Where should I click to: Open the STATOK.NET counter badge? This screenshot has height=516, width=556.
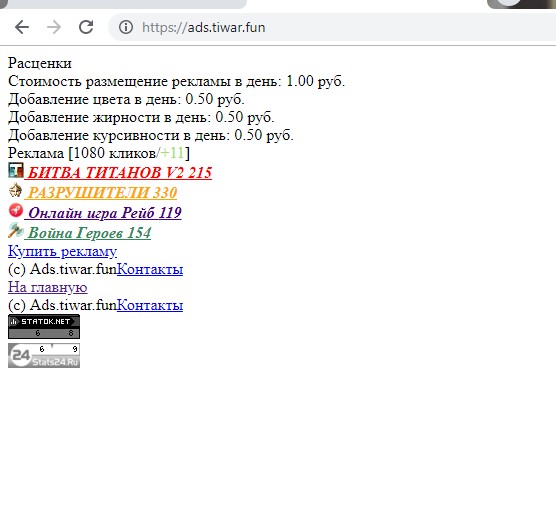tap(44, 326)
